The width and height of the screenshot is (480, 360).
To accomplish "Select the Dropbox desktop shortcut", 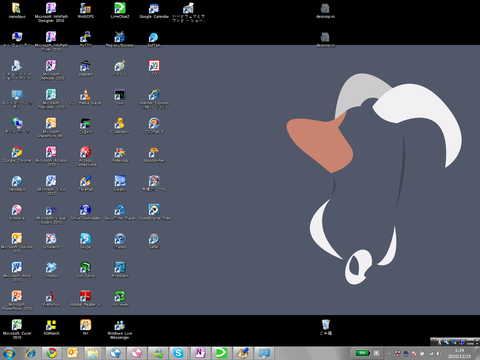I will pos(51,270).
